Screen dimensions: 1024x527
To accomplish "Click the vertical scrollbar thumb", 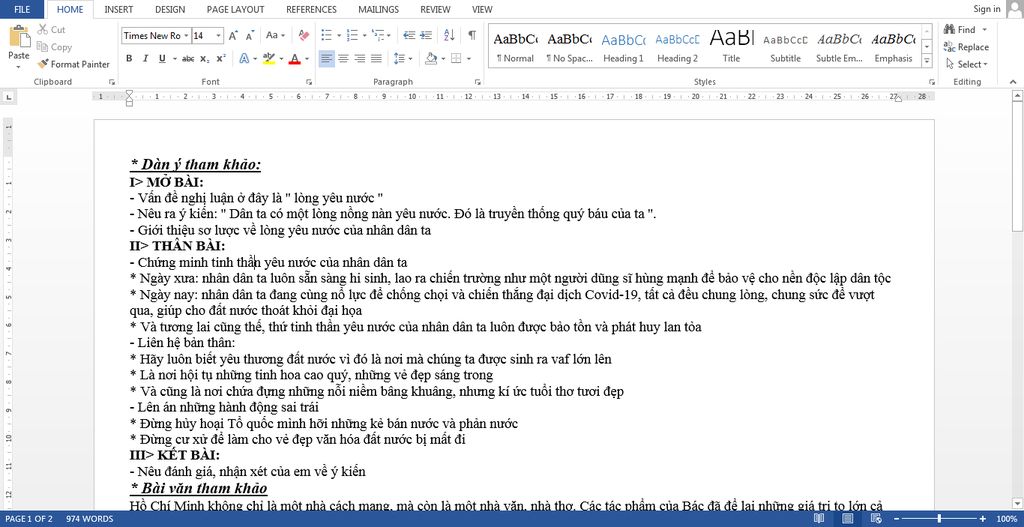I will pos(1017,167).
